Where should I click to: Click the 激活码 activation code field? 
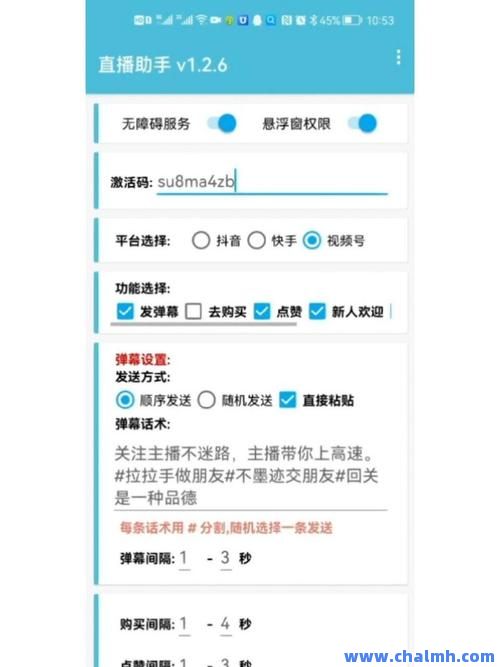coord(272,182)
